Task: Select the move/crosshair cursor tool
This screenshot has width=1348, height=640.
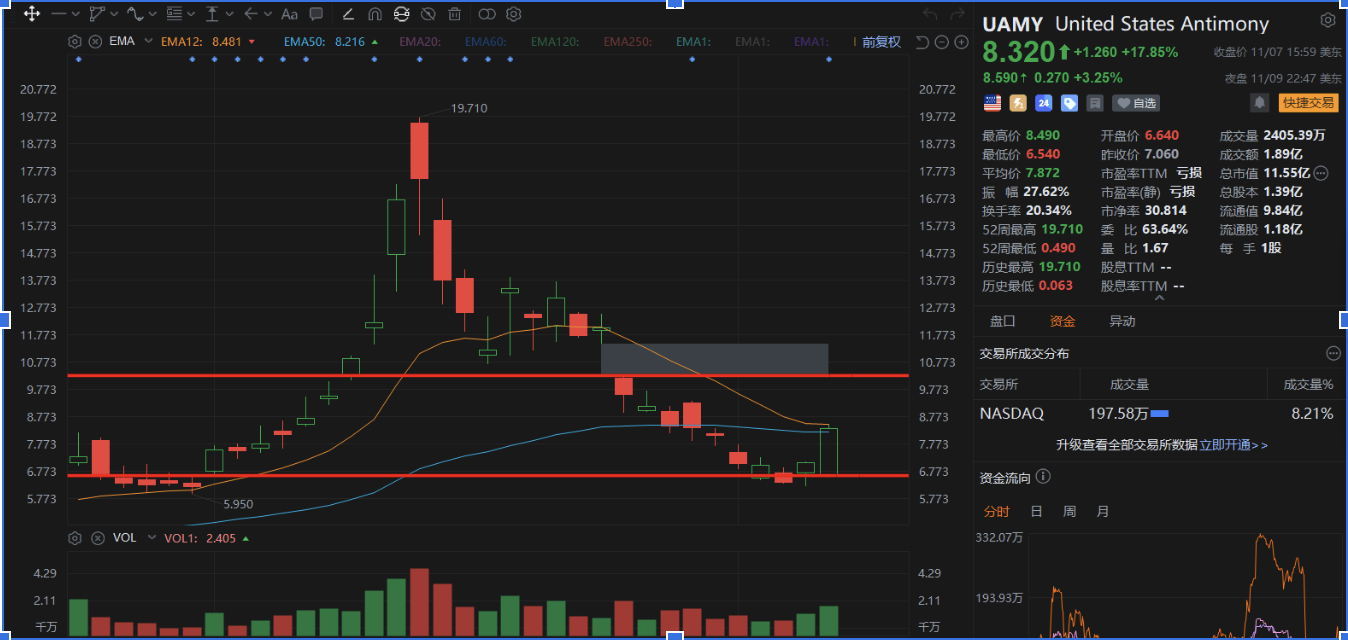Action: coord(31,14)
